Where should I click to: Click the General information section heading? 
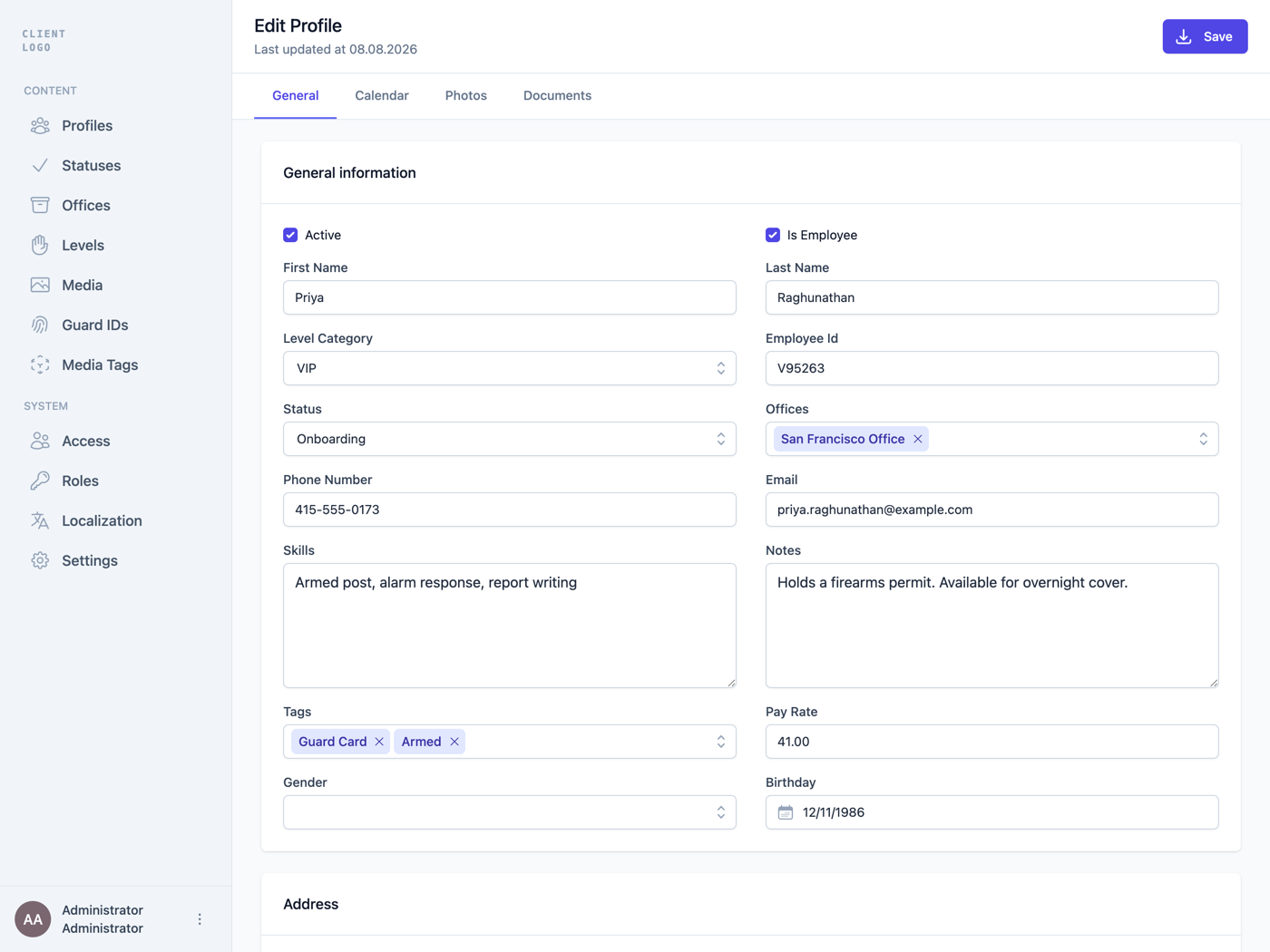(349, 173)
